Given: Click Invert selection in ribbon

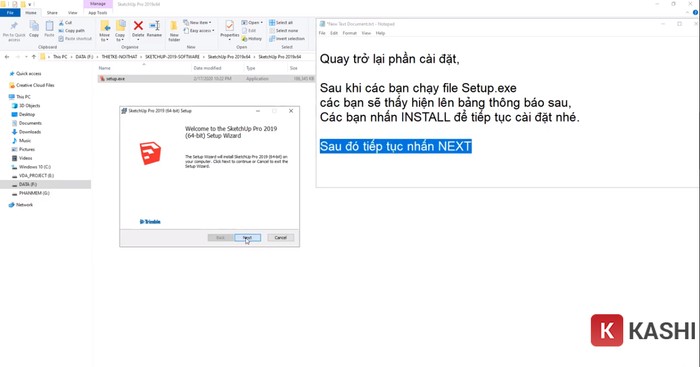Looking at the screenshot, I should pyautogui.click(x=287, y=38).
